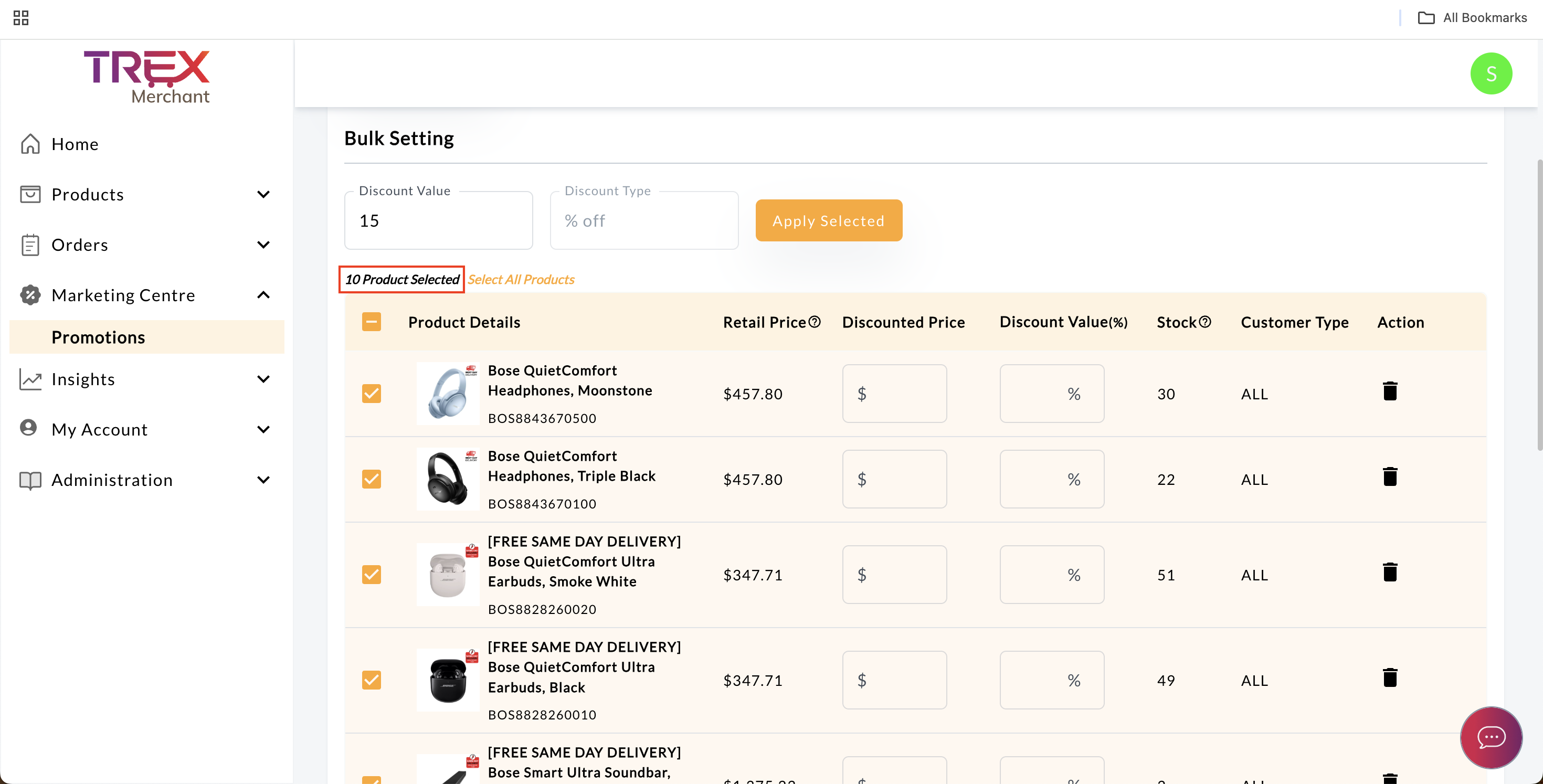Click the Administration book icon
Image resolution: width=1543 pixels, height=784 pixels.
[x=30, y=480]
